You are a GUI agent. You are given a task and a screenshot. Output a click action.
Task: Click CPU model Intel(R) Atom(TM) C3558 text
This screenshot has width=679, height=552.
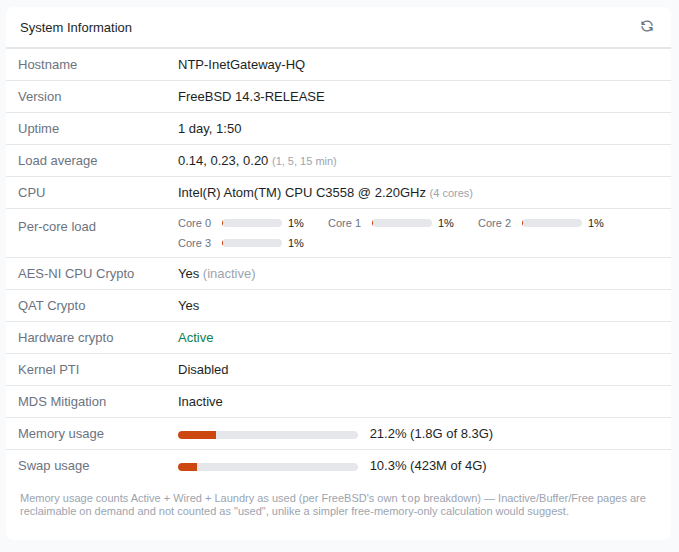(302, 193)
